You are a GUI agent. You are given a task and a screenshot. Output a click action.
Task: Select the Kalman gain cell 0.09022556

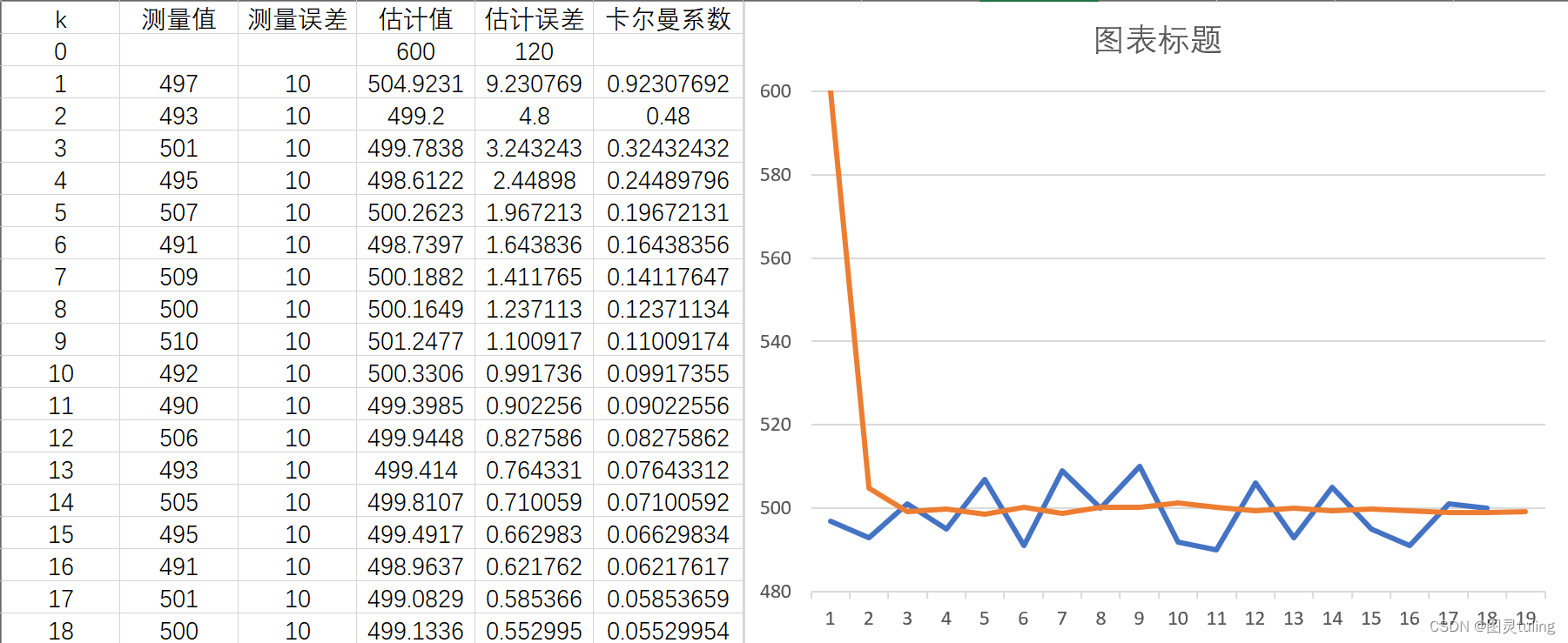pos(668,405)
